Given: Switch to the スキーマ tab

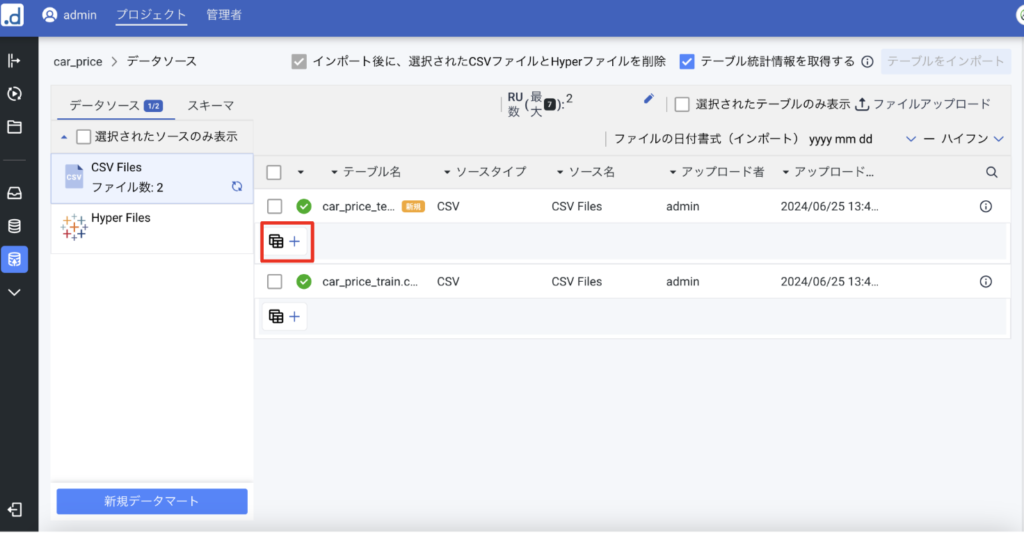Looking at the screenshot, I should 210,105.
